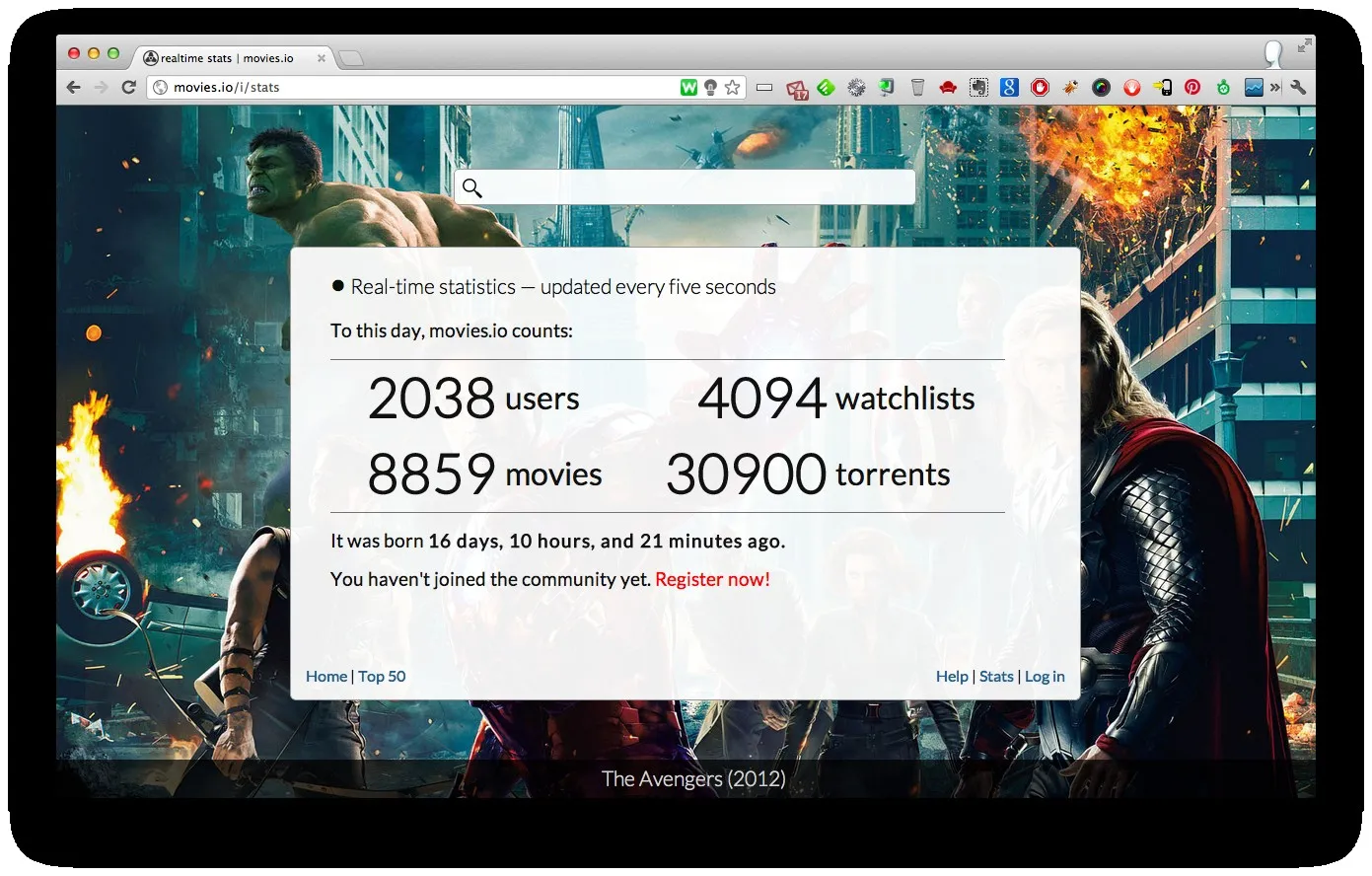Click the trash can extension icon
The width and height of the screenshot is (1372, 876).
click(x=917, y=88)
